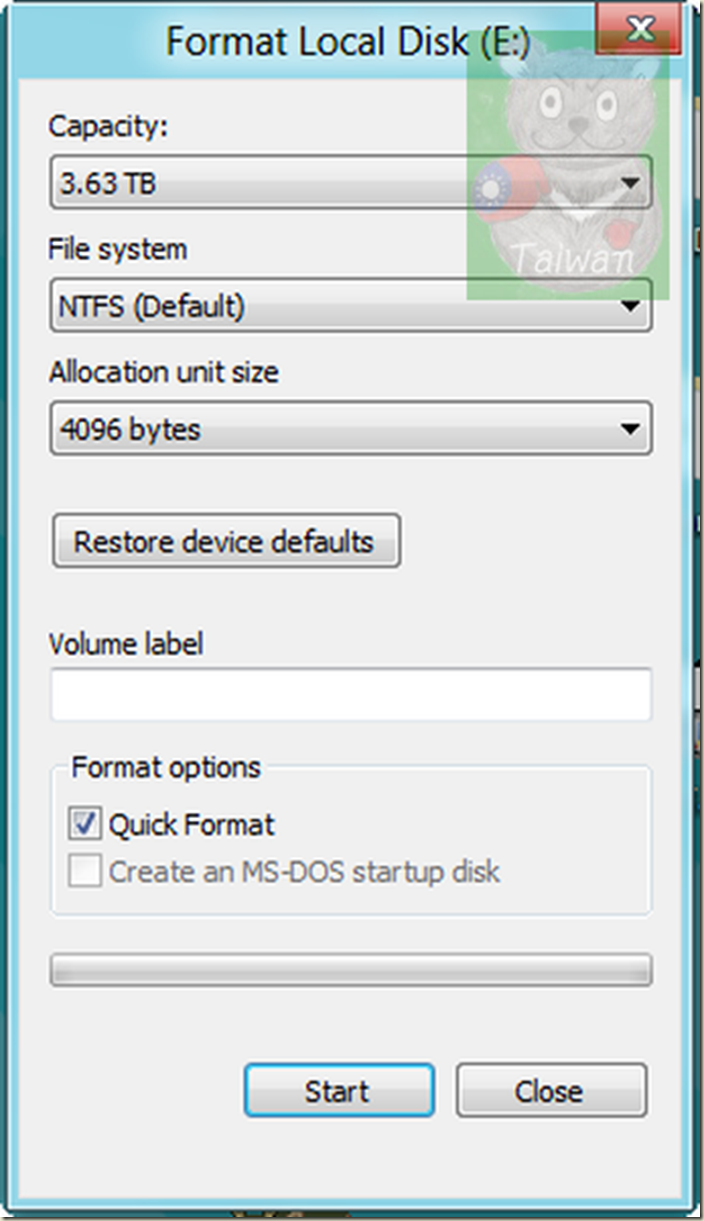Click Restore device defaults
The width and height of the screenshot is (704, 1221).
point(226,542)
